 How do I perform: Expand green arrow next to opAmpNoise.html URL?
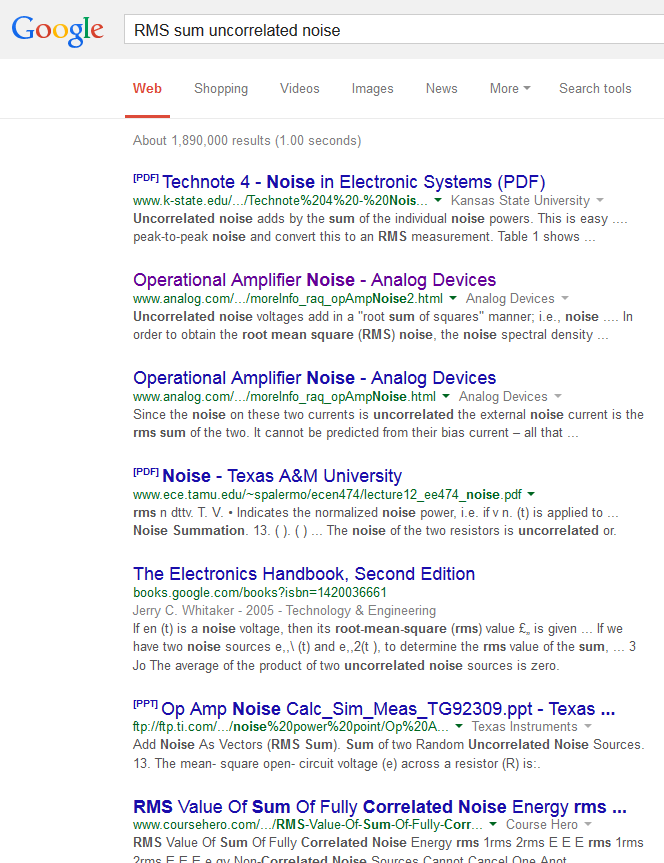[446, 396]
